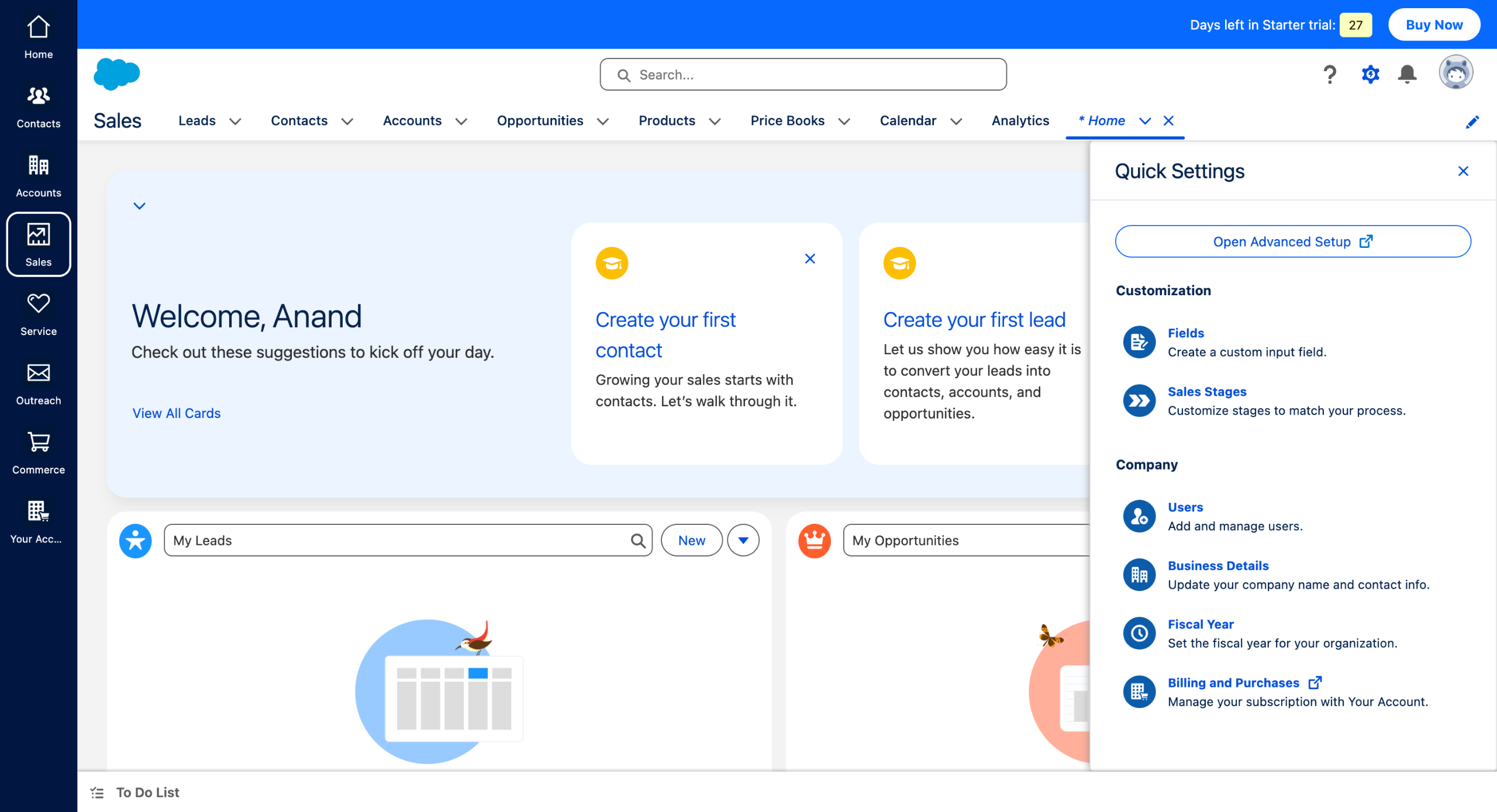Open My Leads actions dropdown arrow

[743, 540]
